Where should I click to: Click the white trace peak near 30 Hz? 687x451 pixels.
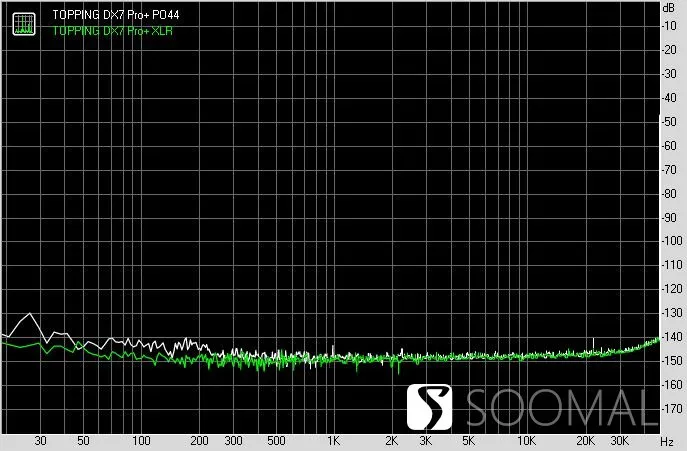(29, 313)
